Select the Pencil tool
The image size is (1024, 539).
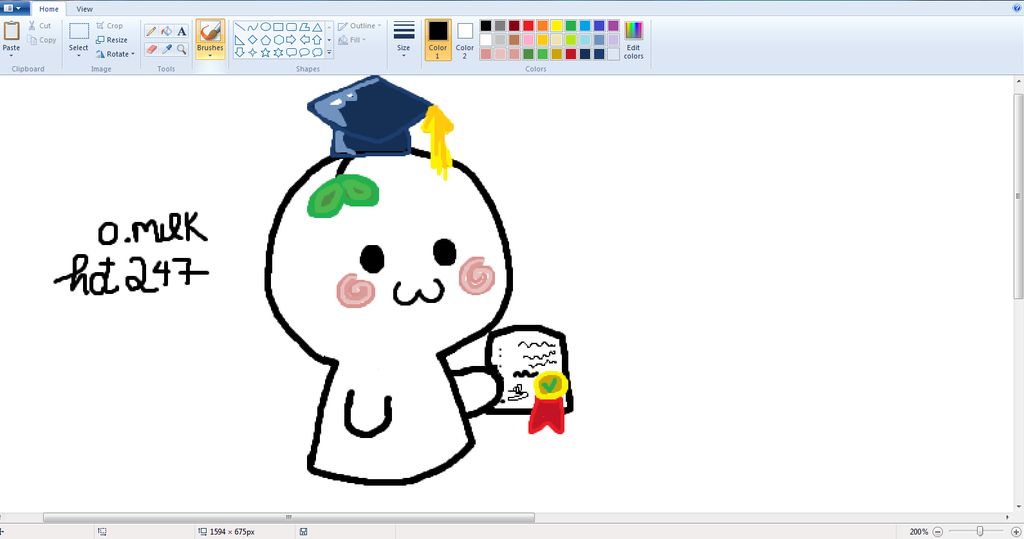click(x=151, y=31)
